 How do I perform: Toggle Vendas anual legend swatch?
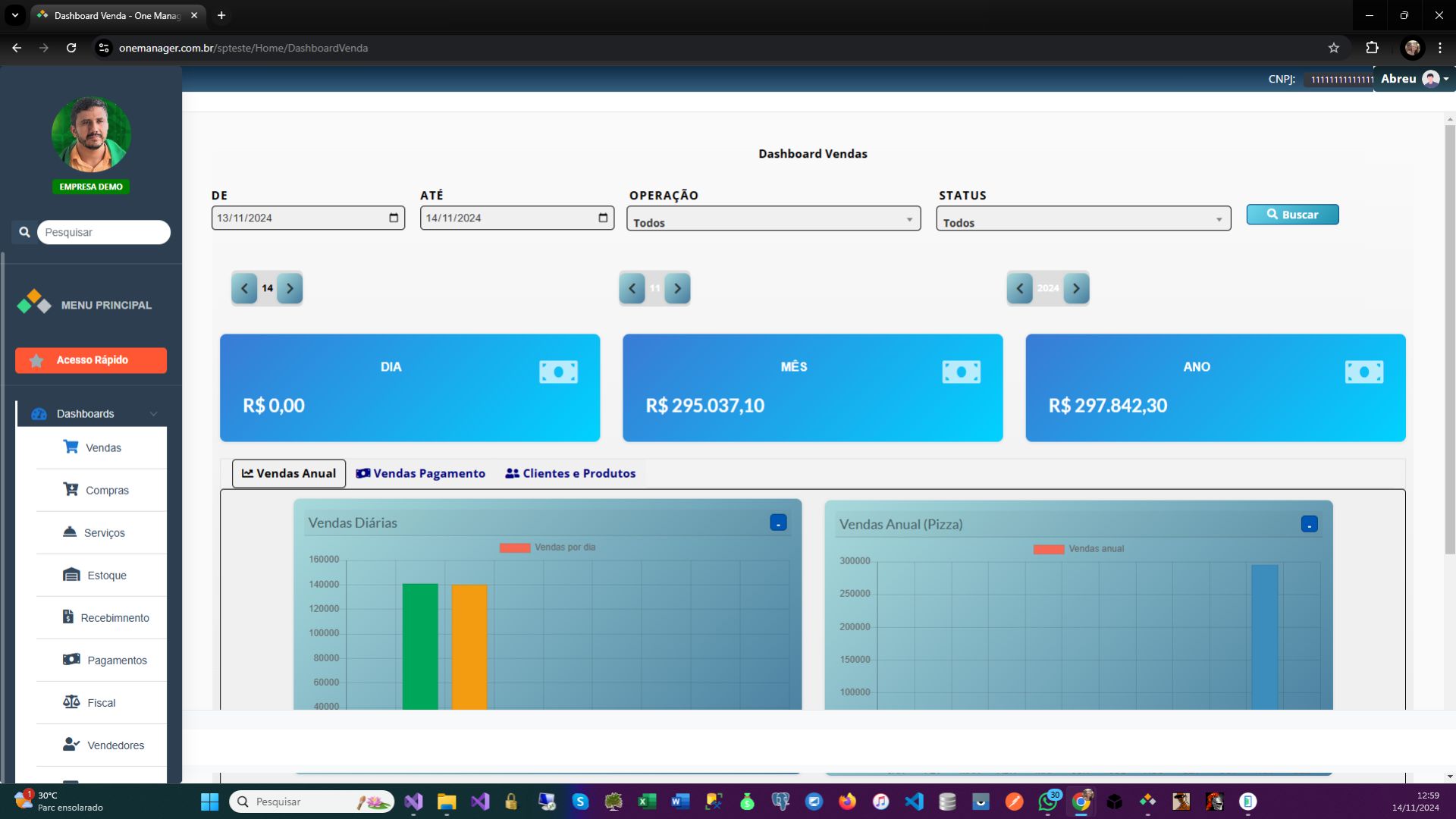point(1049,549)
